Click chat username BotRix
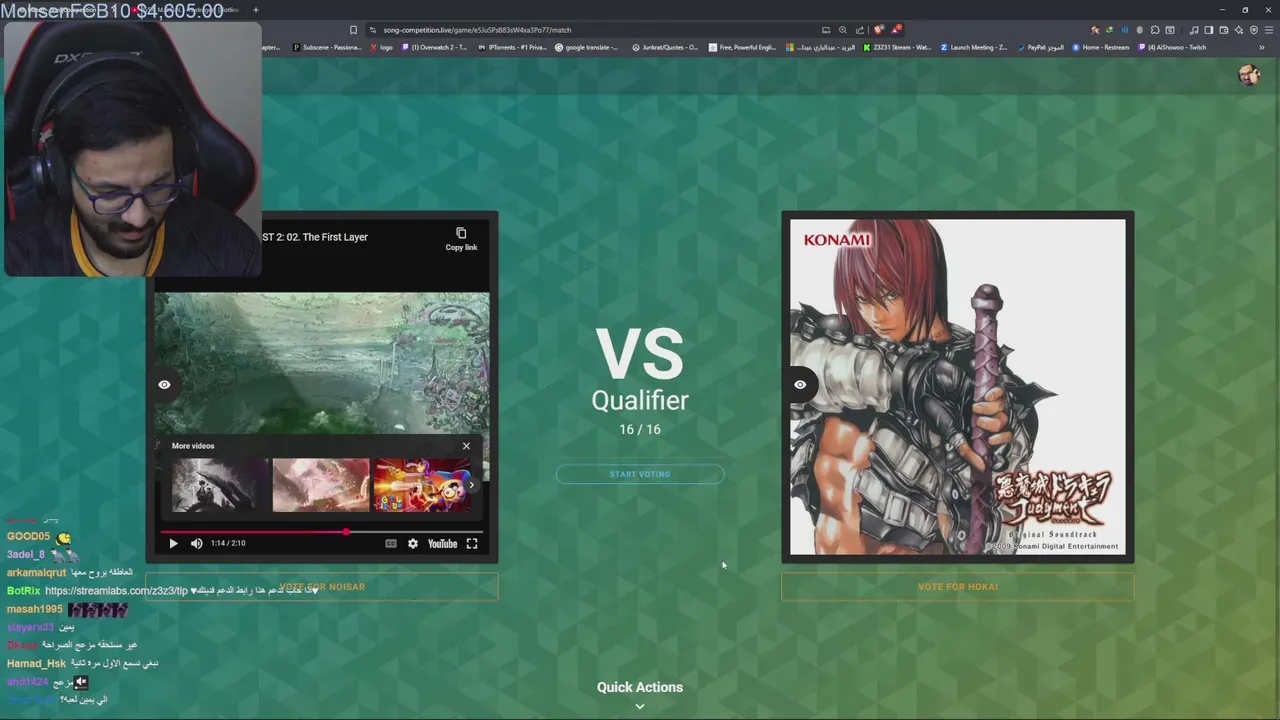 [23, 591]
